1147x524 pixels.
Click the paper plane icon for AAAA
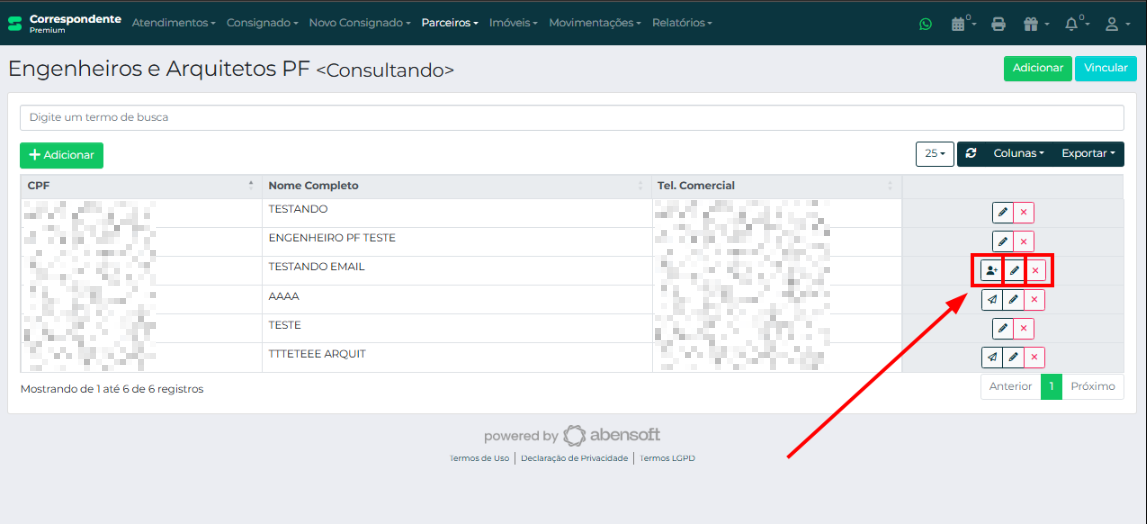pos(991,300)
